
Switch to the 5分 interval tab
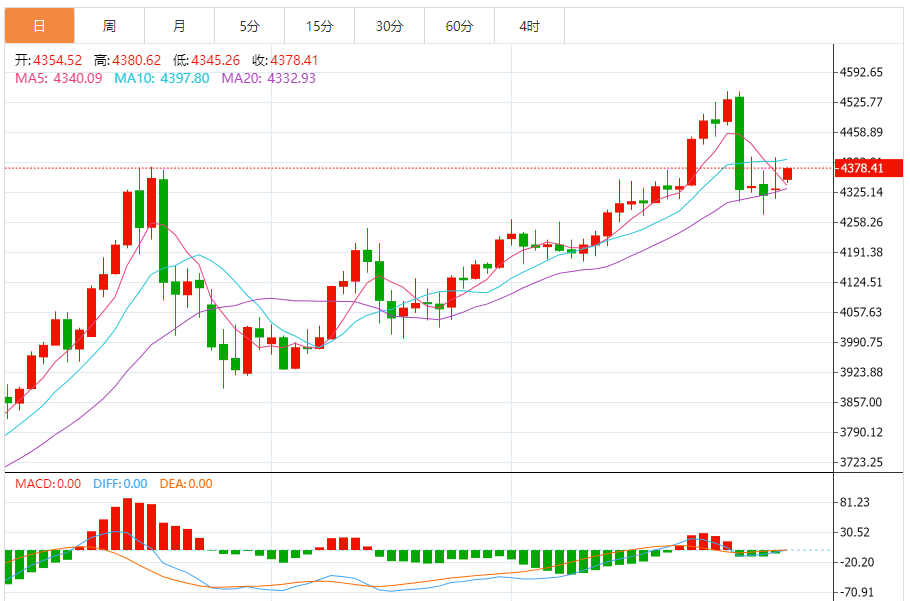coord(249,26)
